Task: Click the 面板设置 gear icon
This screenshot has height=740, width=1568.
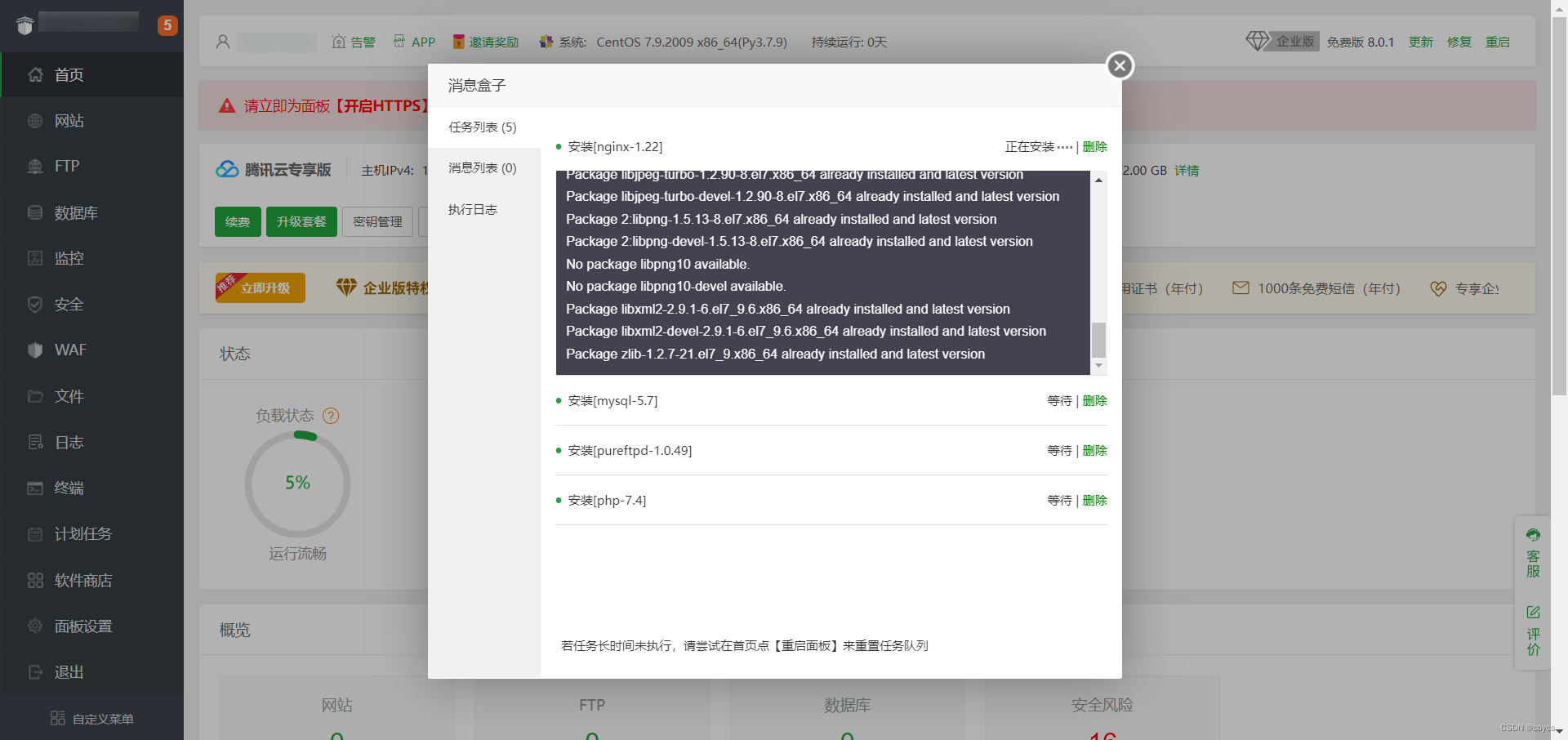Action: (x=35, y=626)
